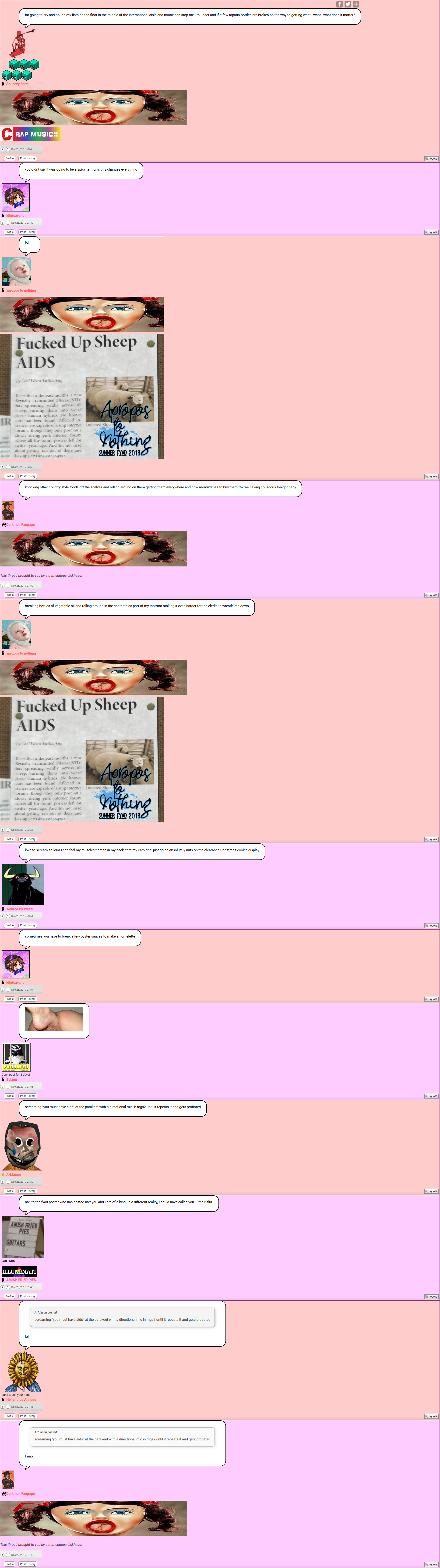440x1568 pixels.
Task: Open the # permalink icon on Seizon's post
Action: click(2, 1087)
